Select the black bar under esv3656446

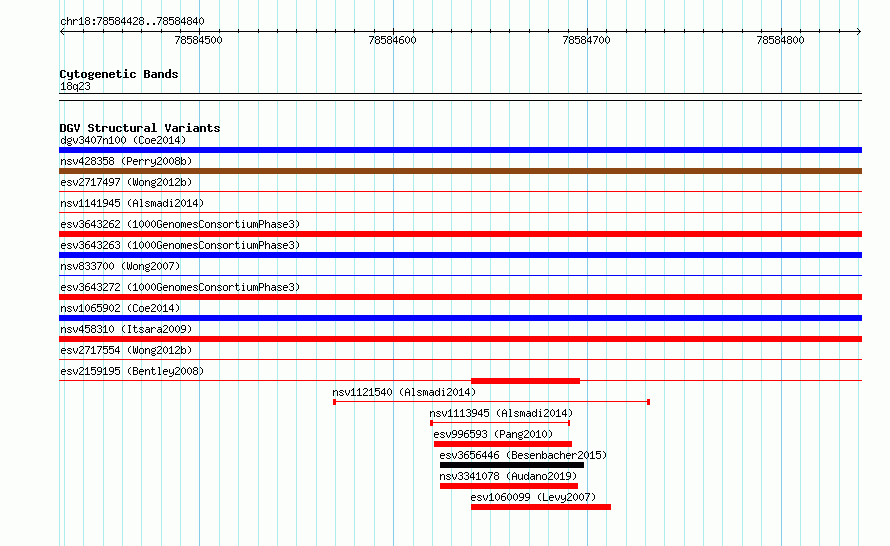pyautogui.click(x=512, y=465)
